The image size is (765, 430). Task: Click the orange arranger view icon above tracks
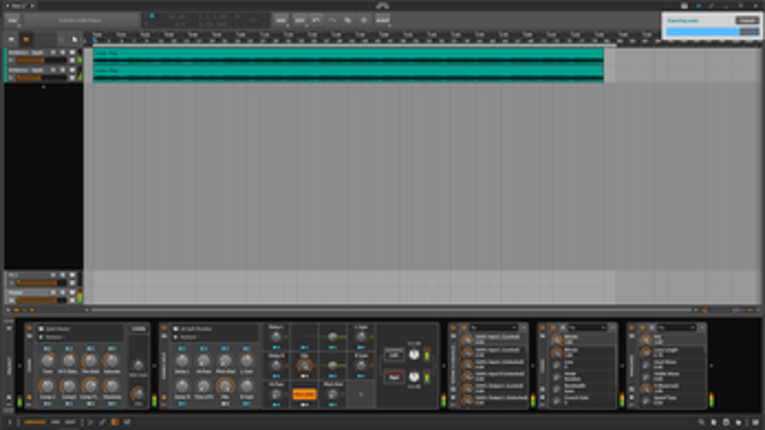27,40
